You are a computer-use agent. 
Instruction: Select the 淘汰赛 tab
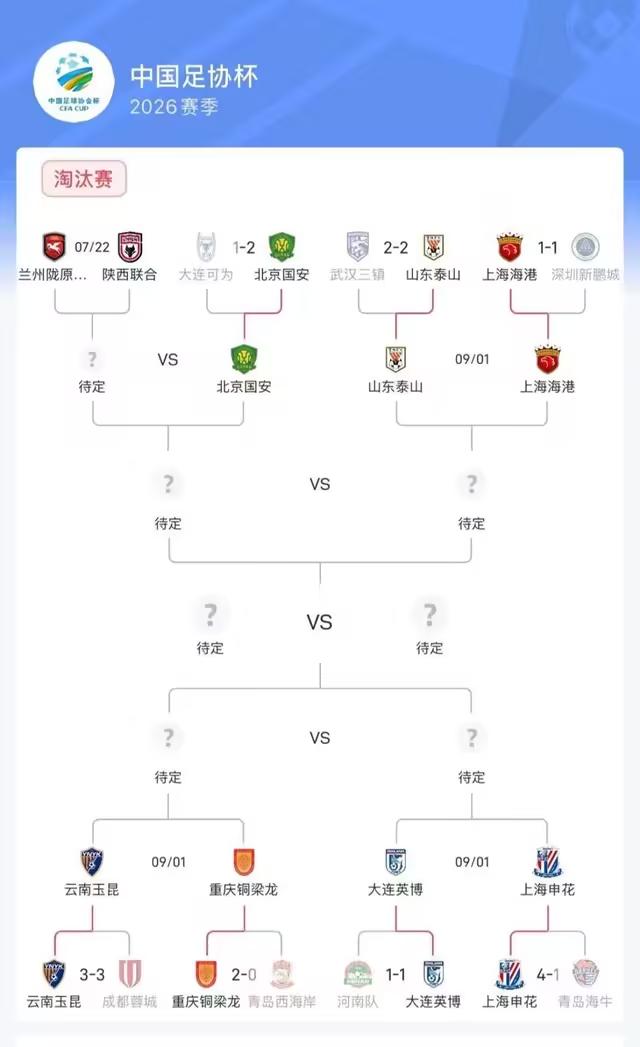[x=84, y=179]
